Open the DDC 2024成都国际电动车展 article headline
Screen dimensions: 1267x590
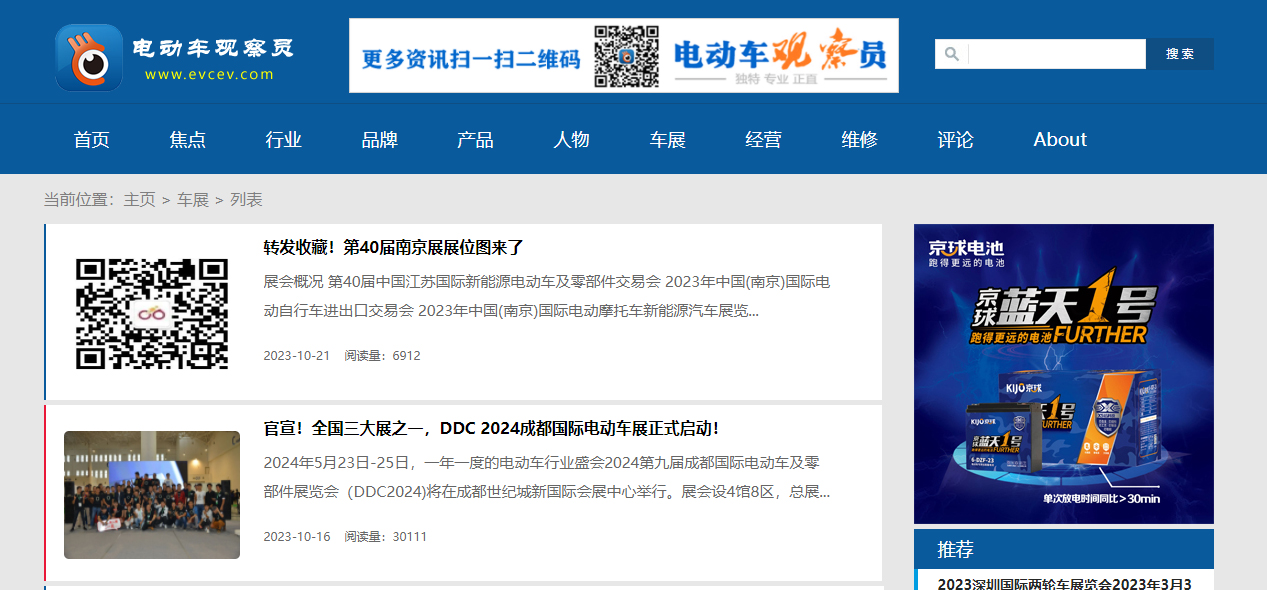[495, 427]
